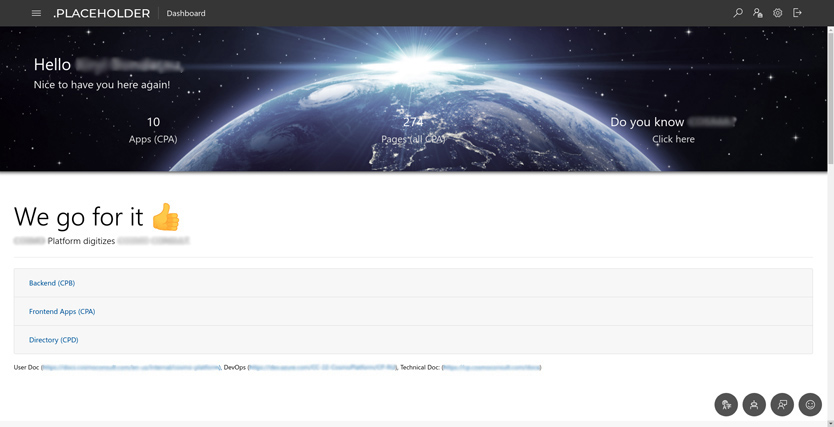Click the search magnifier icon
This screenshot has height=427, width=834.
(738, 13)
